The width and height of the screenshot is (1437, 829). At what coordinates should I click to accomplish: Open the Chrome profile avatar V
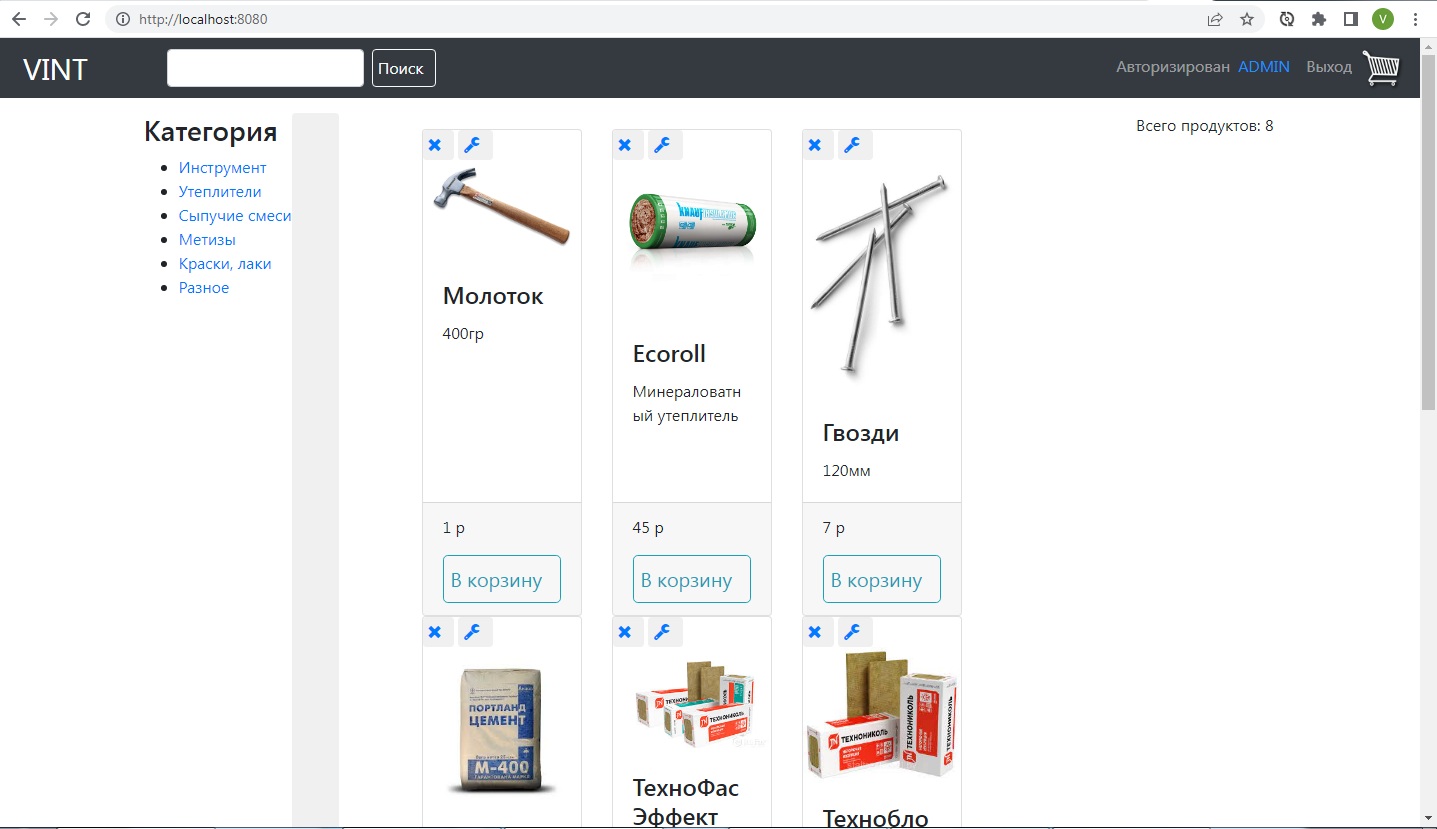click(x=1383, y=19)
